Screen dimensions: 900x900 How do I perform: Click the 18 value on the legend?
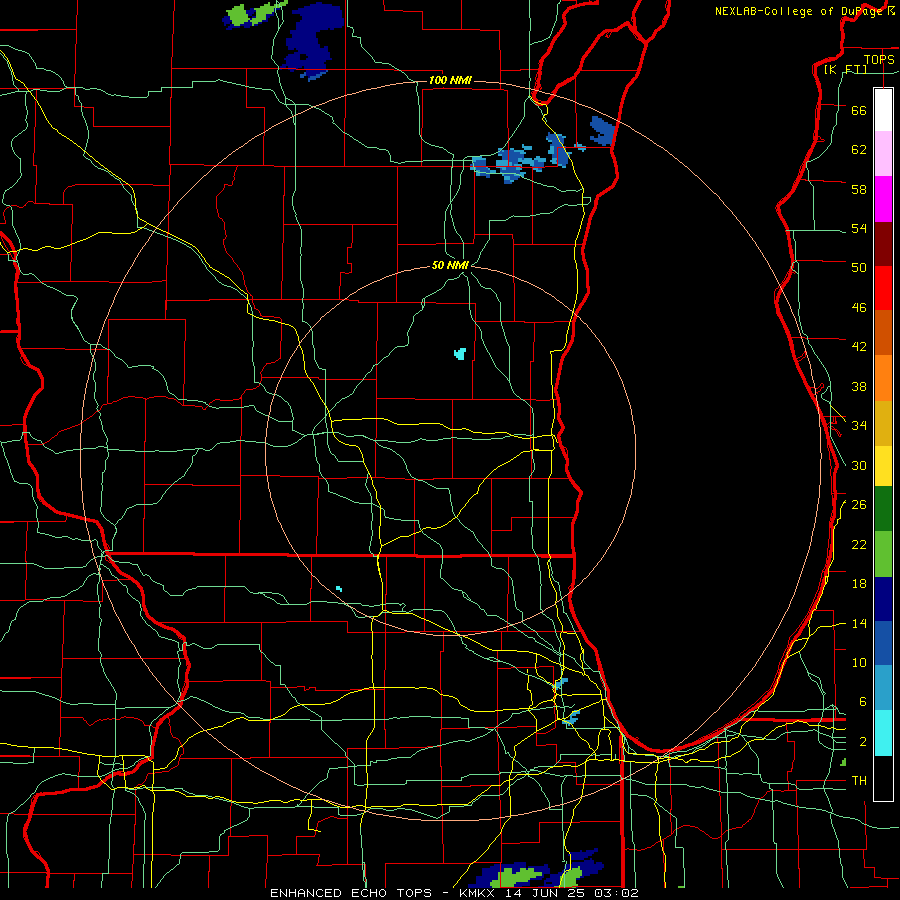[x=859, y=584]
